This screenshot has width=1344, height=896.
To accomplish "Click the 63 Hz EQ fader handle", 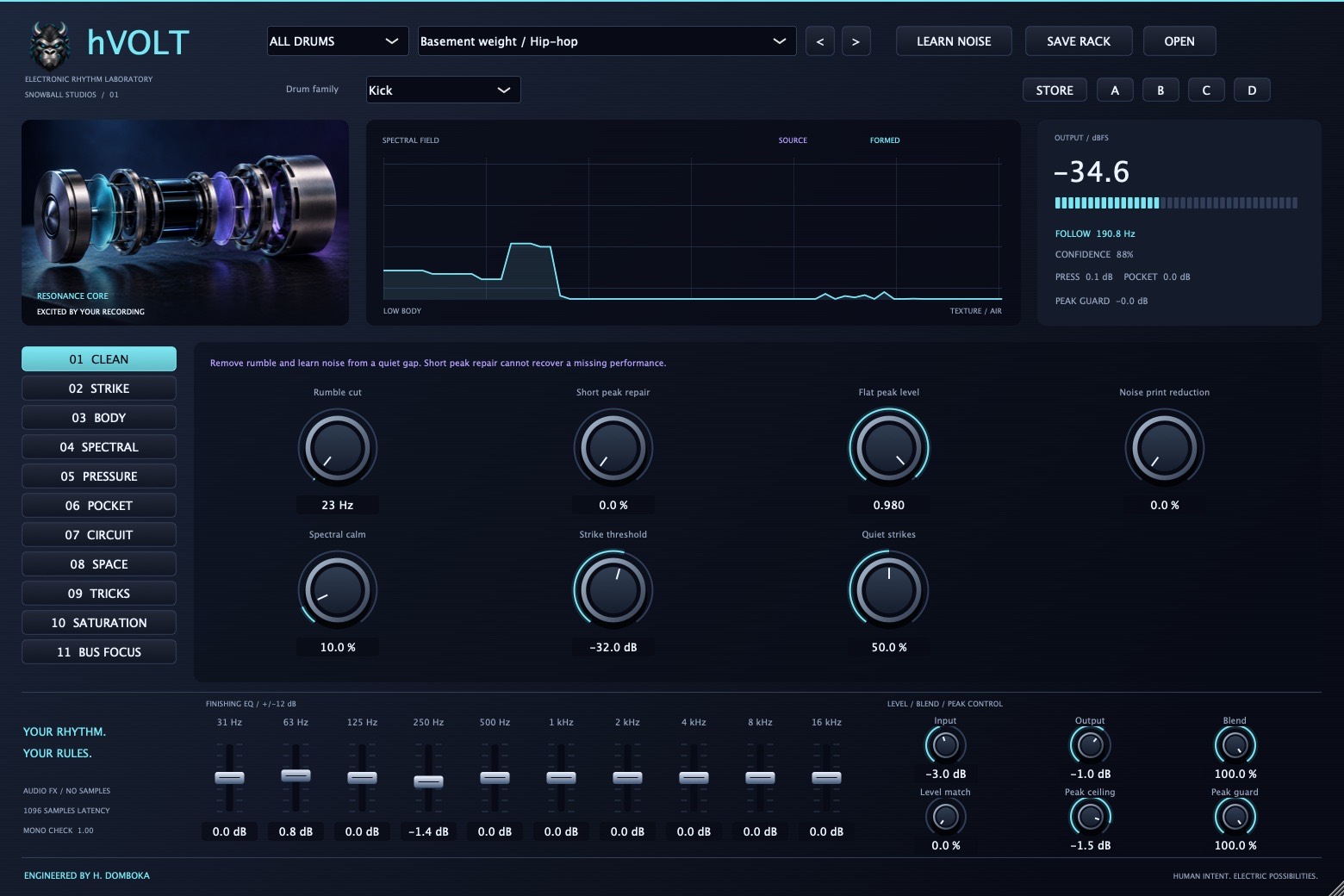I will [x=296, y=775].
